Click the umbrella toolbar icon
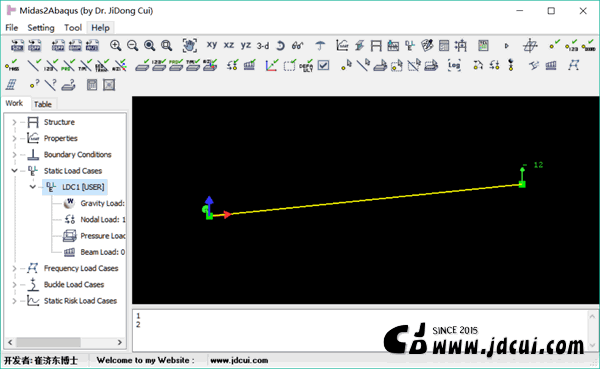Screen dimensions: 600x369 pos(320,46)
